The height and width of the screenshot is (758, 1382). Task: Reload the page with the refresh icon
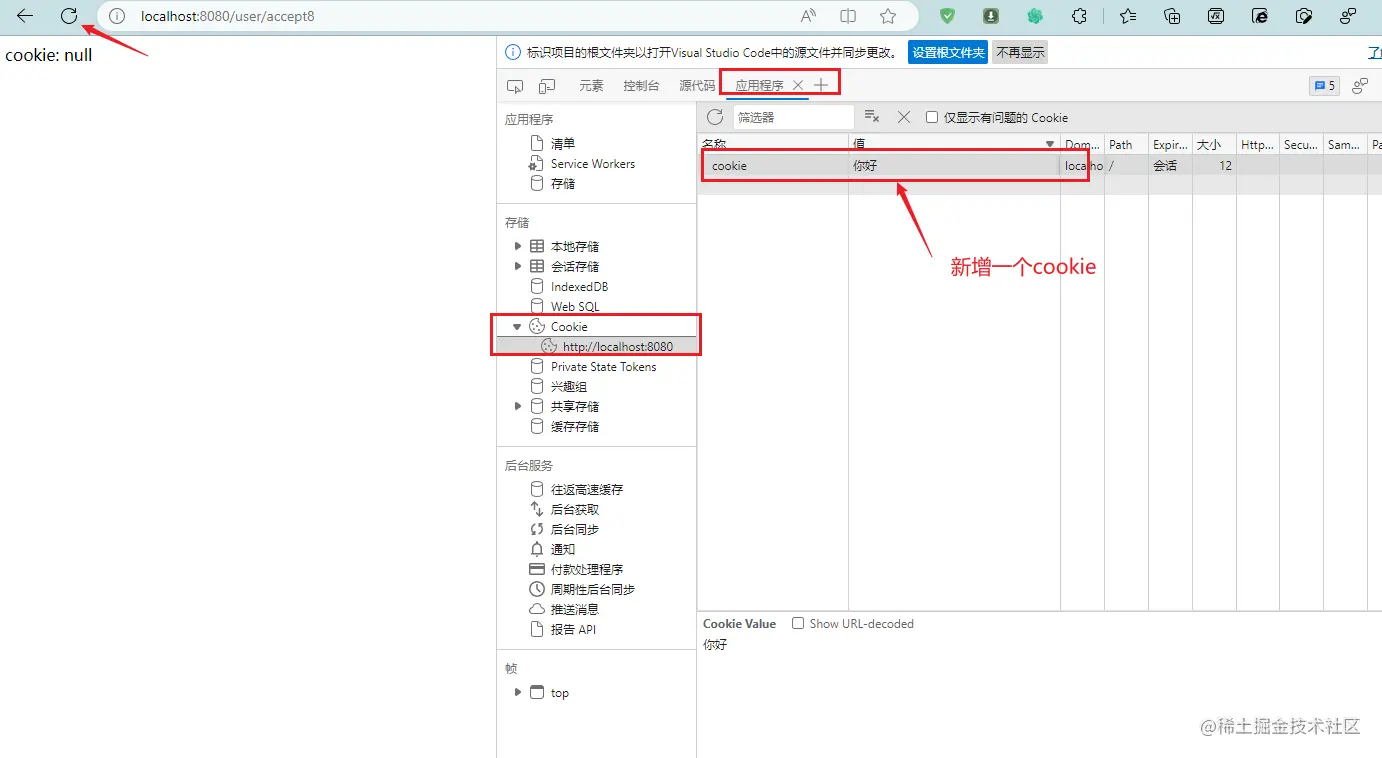[69, 16]
